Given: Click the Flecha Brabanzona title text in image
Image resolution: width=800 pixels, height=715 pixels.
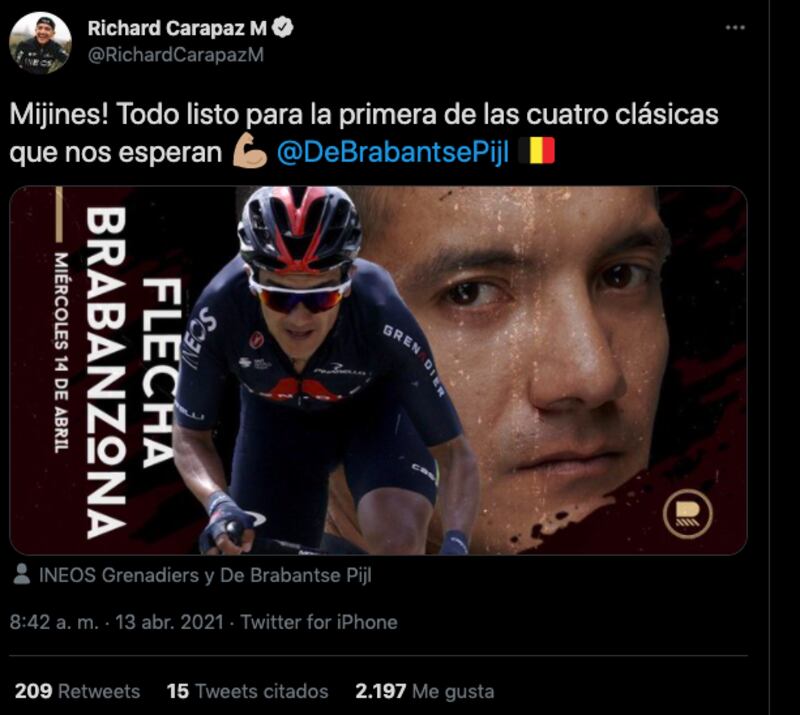Looking at the screenshot, I should pyautogui.click(x=134, y=372).
